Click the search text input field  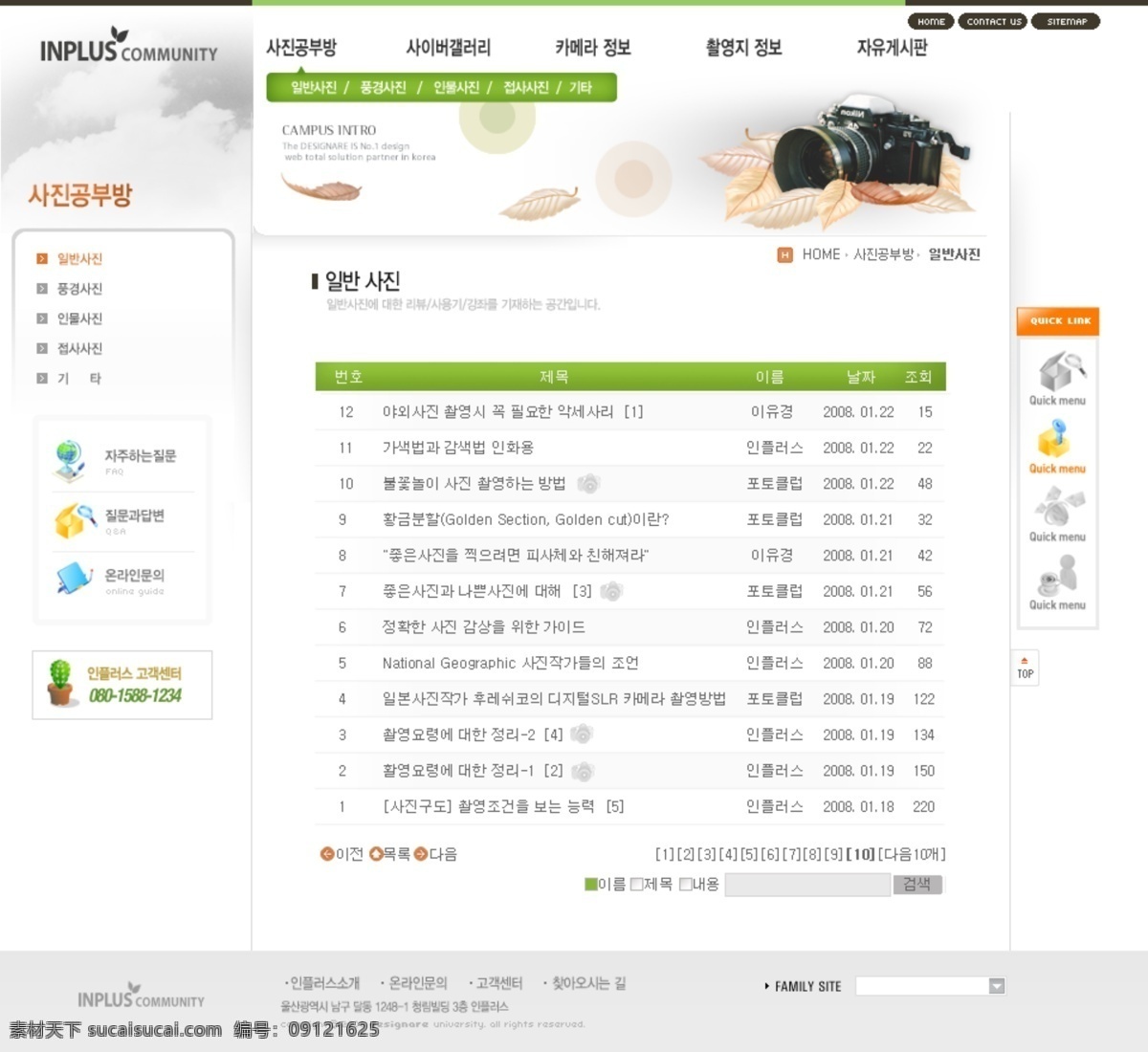(x=807, y=885)
